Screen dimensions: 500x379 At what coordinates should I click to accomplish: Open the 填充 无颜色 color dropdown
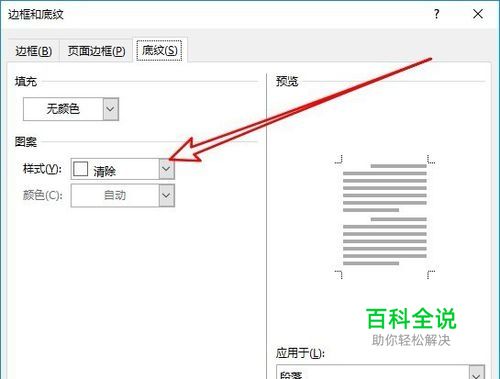pyautogui.click(x=111, y=109)
